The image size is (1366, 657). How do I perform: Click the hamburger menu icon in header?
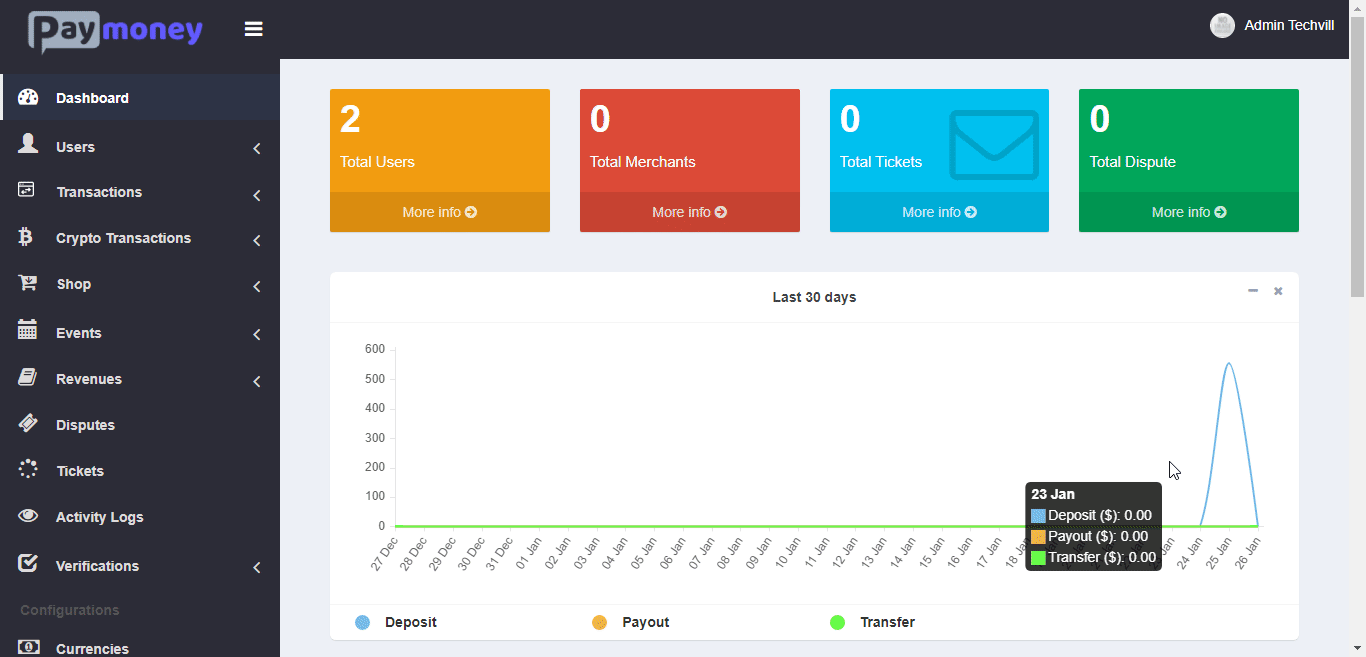(x=254, y=29)
